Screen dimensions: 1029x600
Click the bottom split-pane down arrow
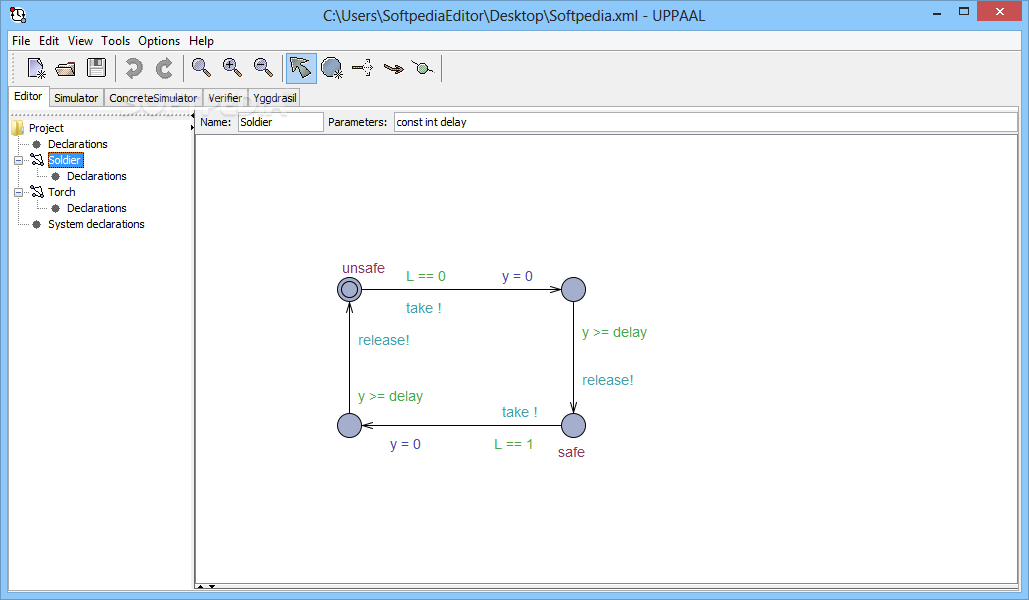coord(212,586)
